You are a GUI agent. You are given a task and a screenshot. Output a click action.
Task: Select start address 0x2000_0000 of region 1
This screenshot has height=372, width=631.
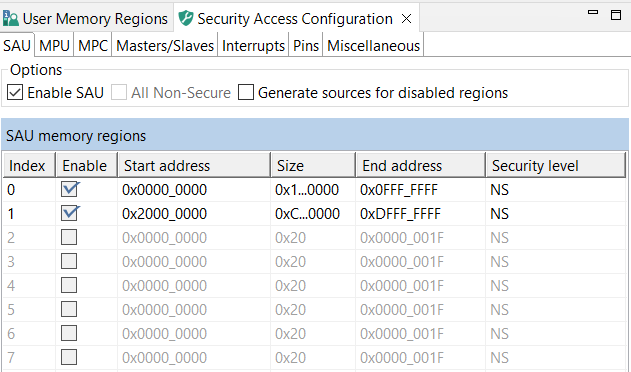[x=164, y=213]
